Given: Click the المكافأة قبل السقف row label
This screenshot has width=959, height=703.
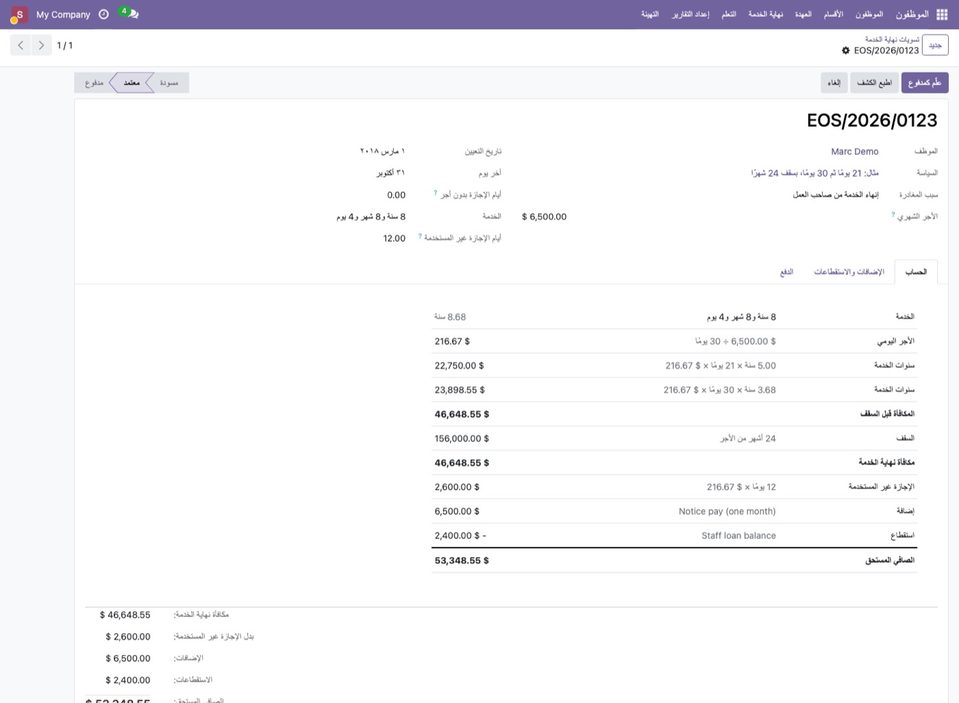Looking at the screenshot, I should point(887,414).
